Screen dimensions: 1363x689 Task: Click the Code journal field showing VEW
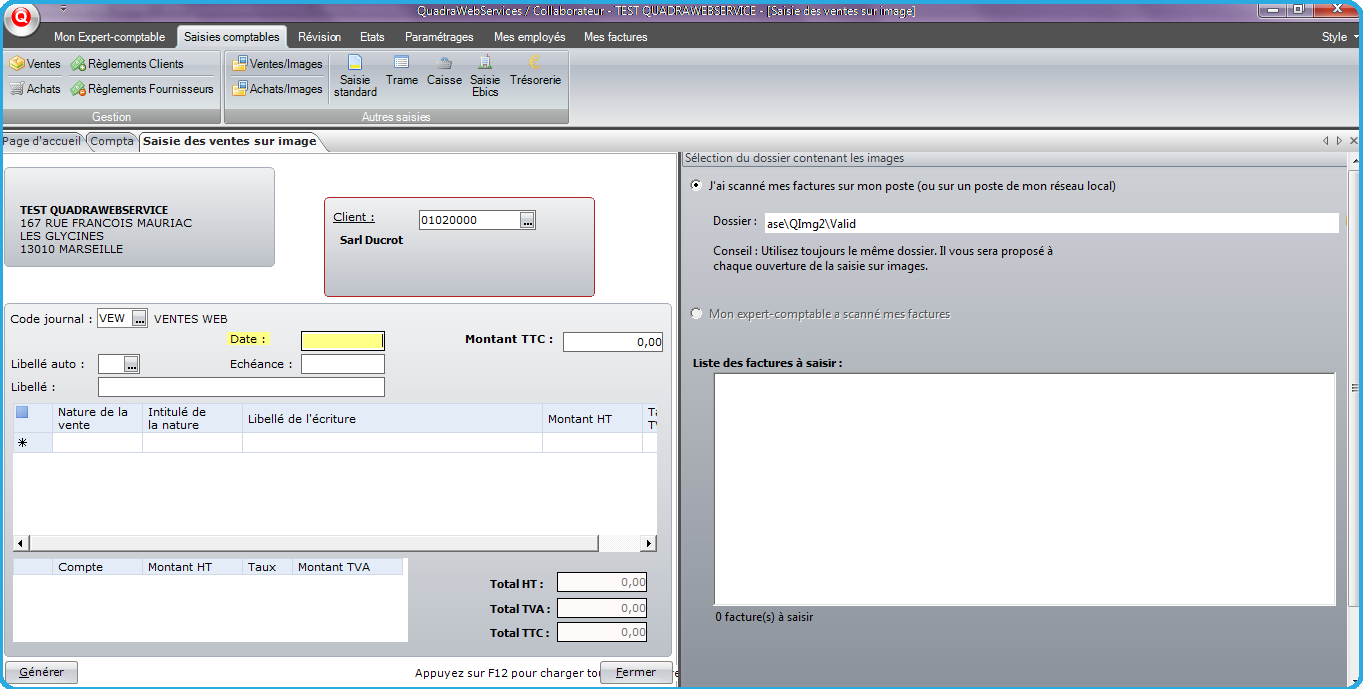click(x=115, y=319)
